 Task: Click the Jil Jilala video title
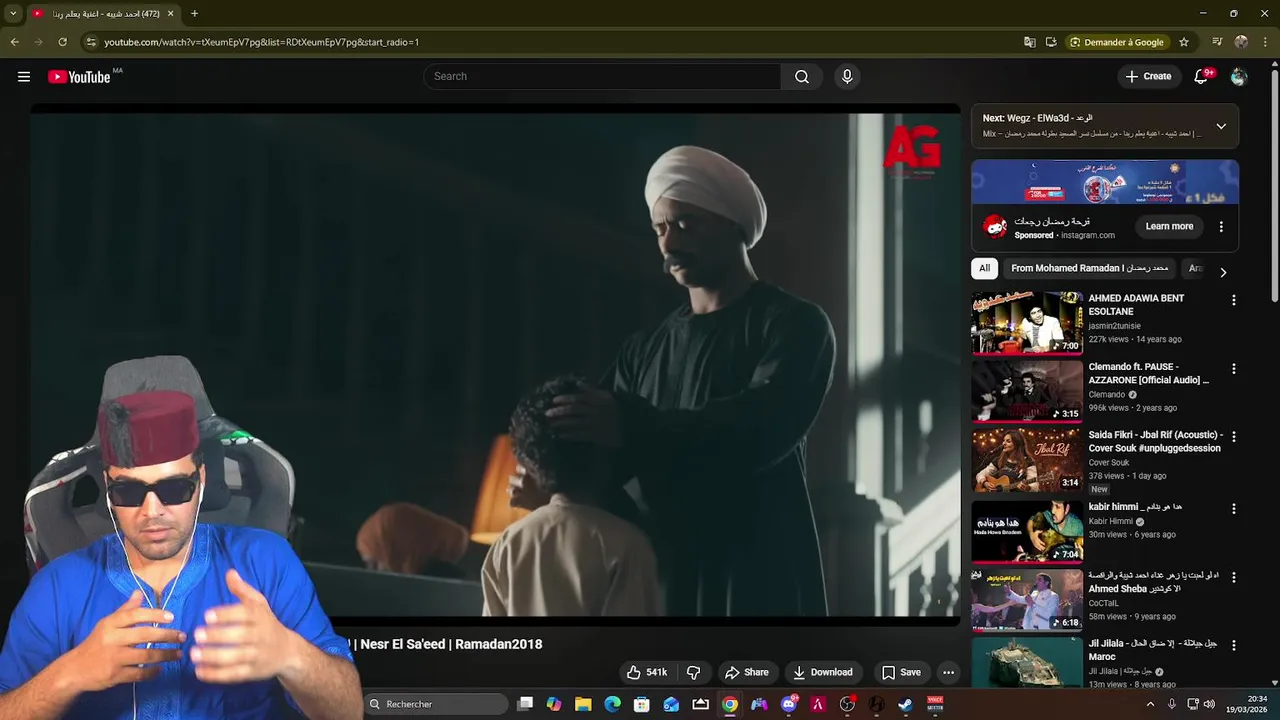pyautogui.click(x=1152, y=650)
